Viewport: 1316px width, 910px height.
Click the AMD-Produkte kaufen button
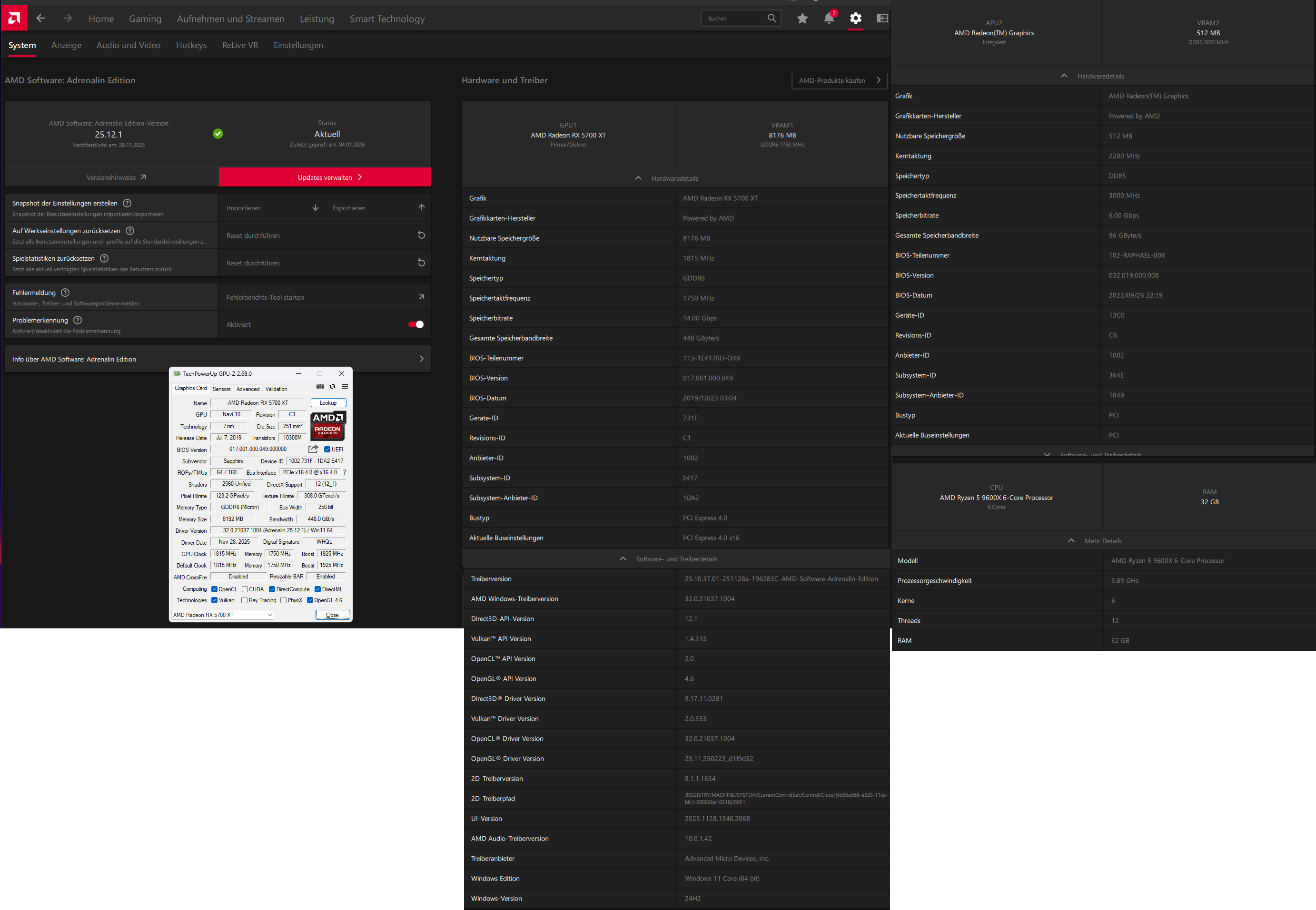(840, 80)
